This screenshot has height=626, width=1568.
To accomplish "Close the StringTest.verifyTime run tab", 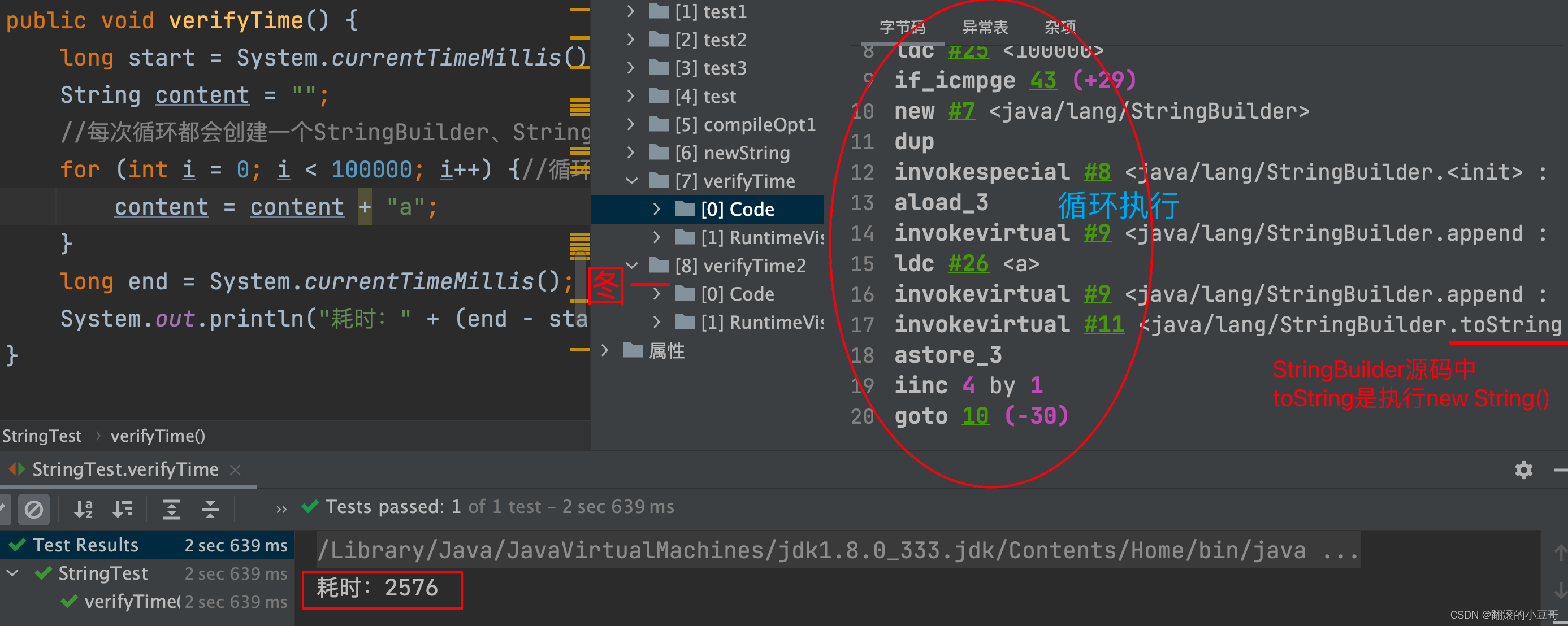I will 236,470.
